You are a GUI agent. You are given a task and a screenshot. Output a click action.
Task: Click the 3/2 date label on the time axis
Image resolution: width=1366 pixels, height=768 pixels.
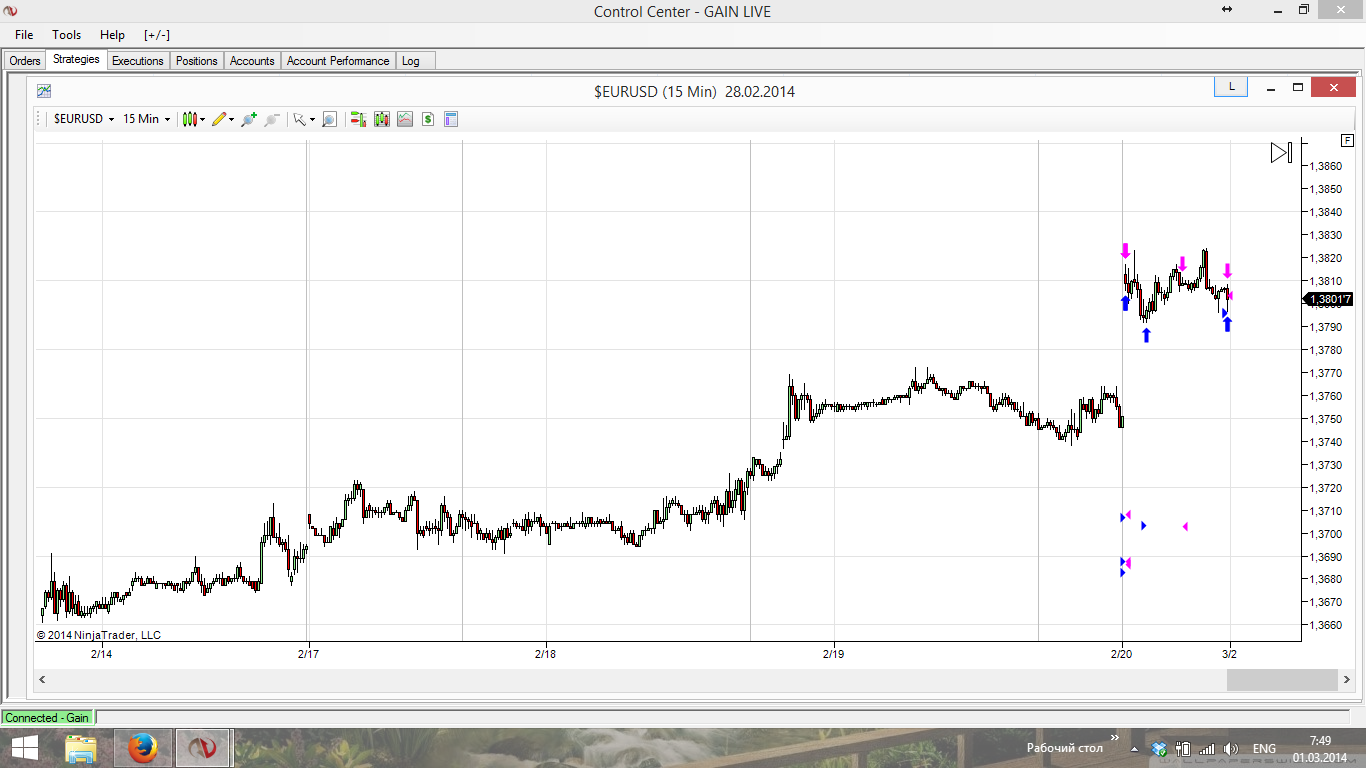pos(1229,654)
